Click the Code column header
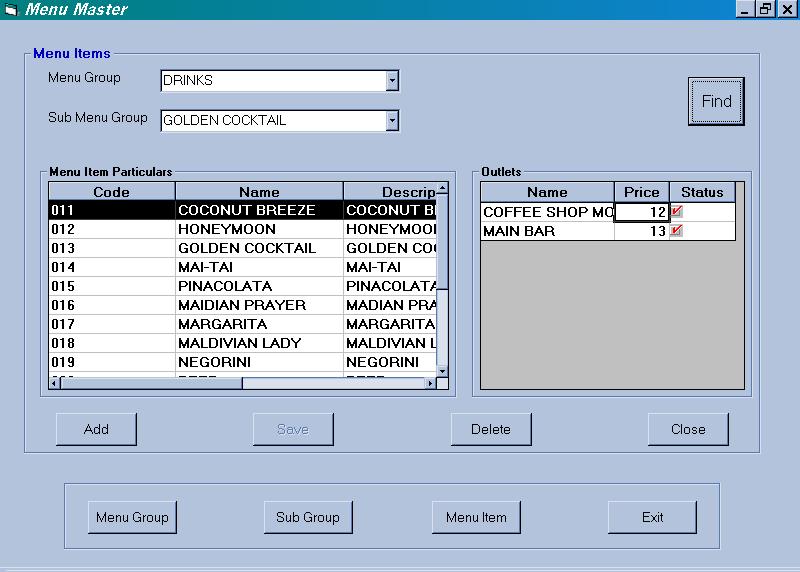This screenshot has width=800, height=572. tap(111, 192)
